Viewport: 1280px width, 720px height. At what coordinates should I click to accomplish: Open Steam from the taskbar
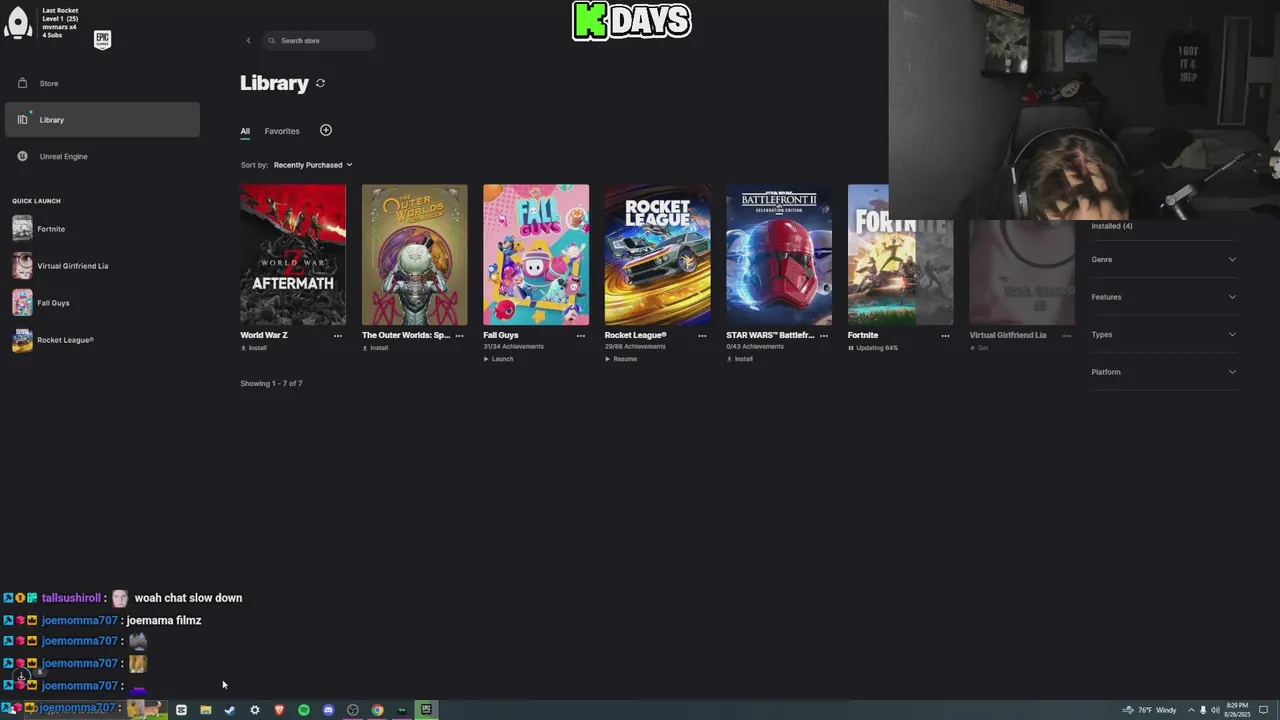230,710
